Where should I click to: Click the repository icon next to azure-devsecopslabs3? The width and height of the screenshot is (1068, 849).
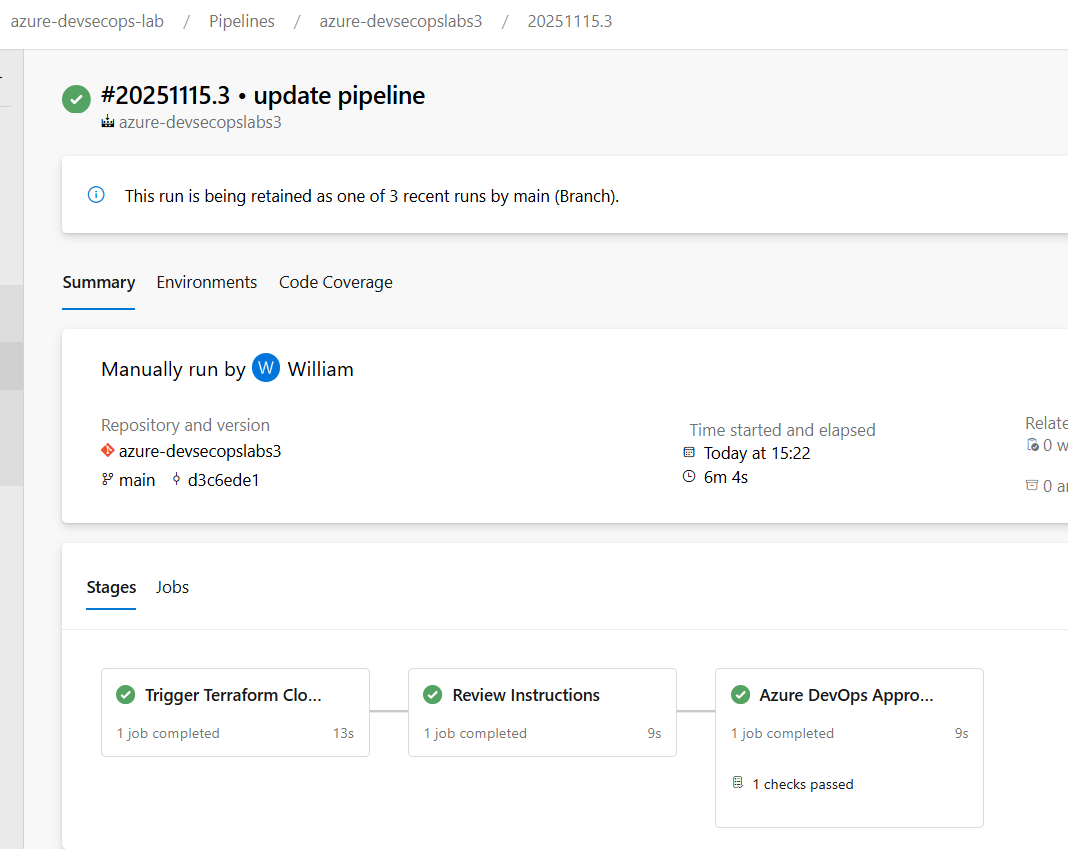coord(108,451)
